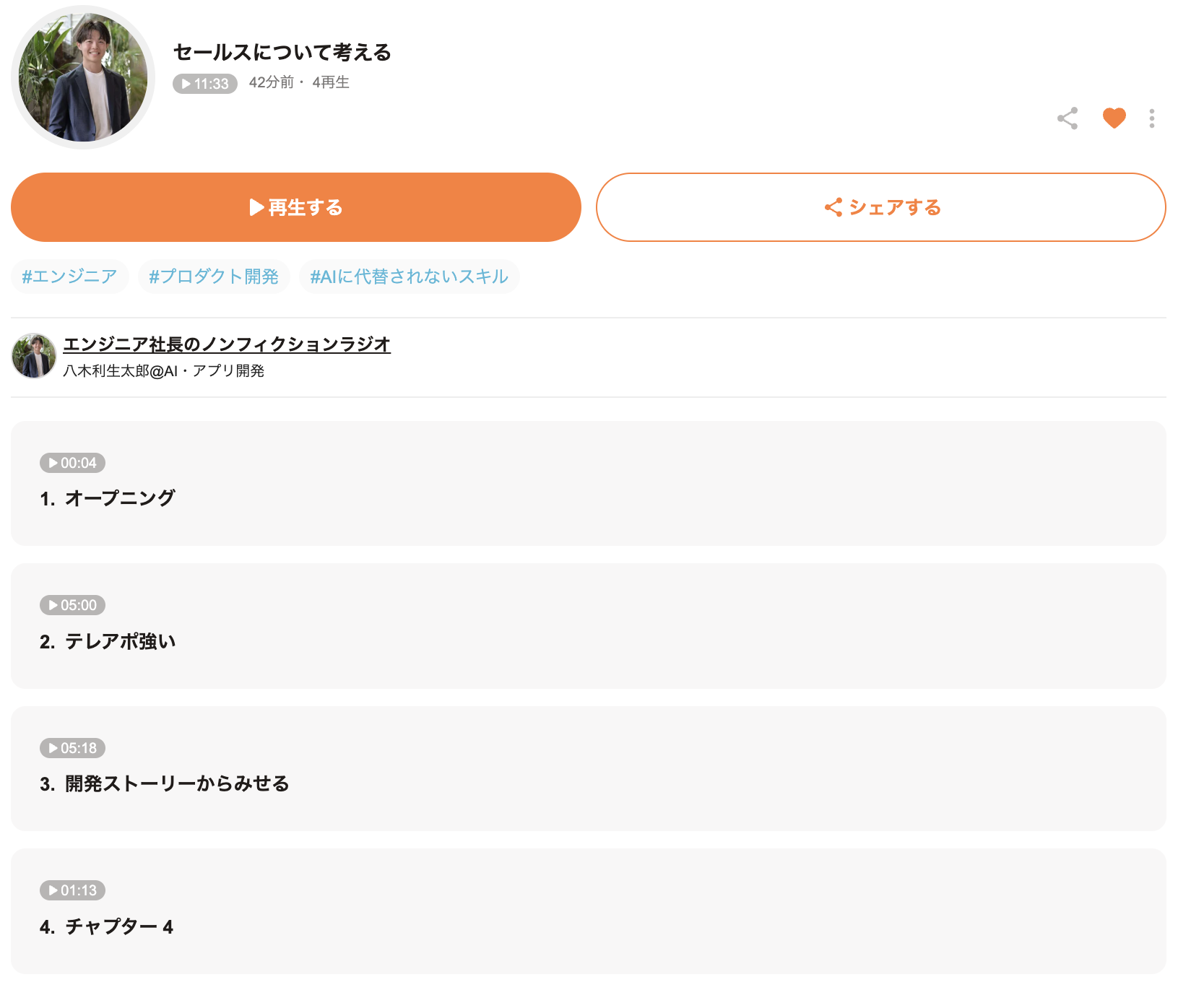The width and height of the screenshot is (1178, 1008).
Task: Click the シェアする share button
Action: coord(880,207)
